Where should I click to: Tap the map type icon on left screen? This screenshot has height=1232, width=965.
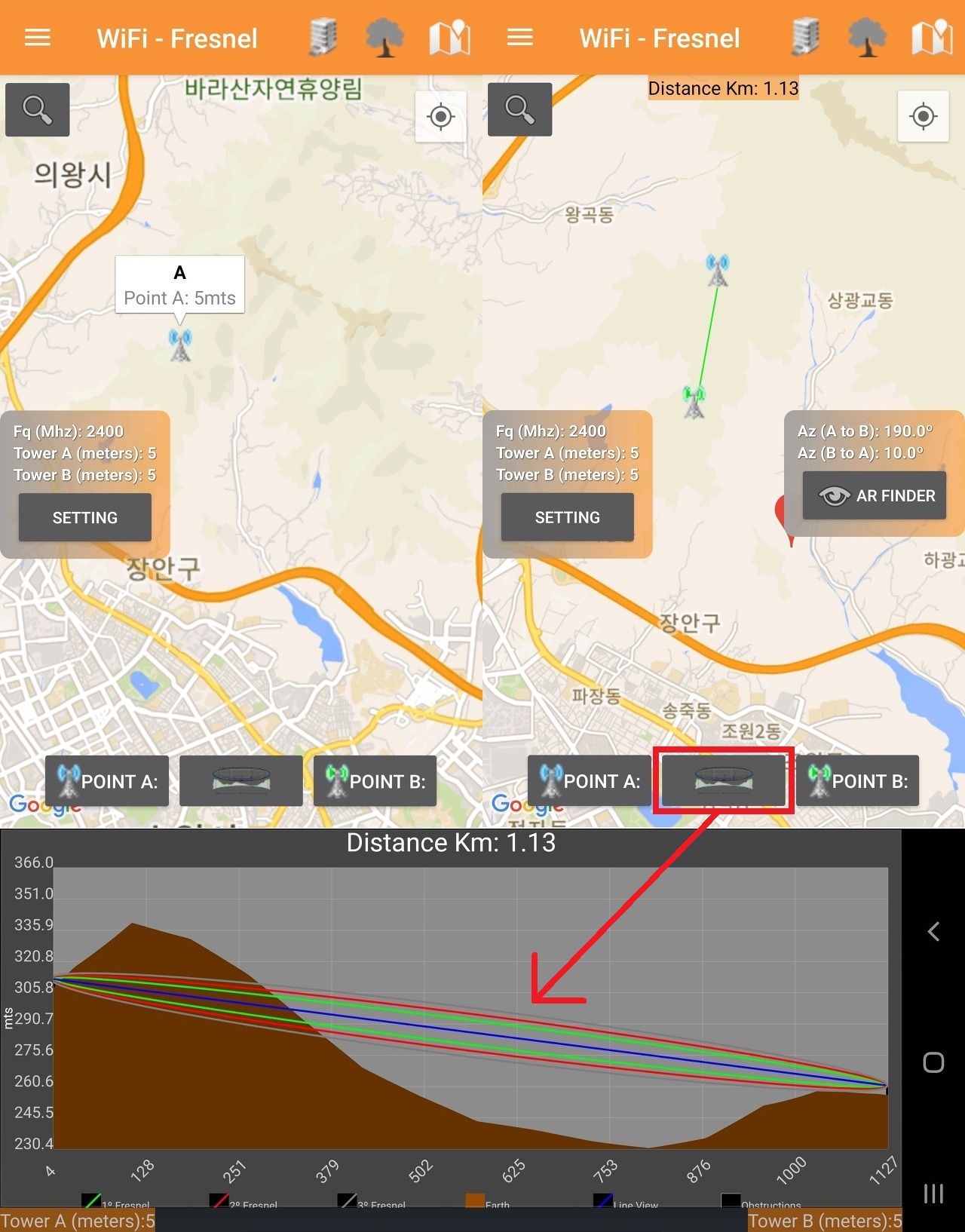(x=449, y=38)
